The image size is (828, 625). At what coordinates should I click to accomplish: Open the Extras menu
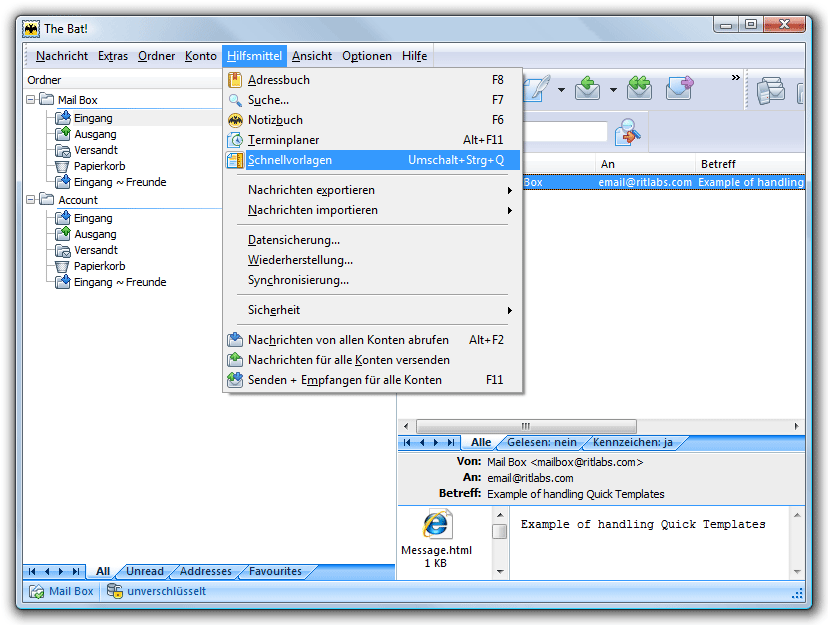point(112,56)
